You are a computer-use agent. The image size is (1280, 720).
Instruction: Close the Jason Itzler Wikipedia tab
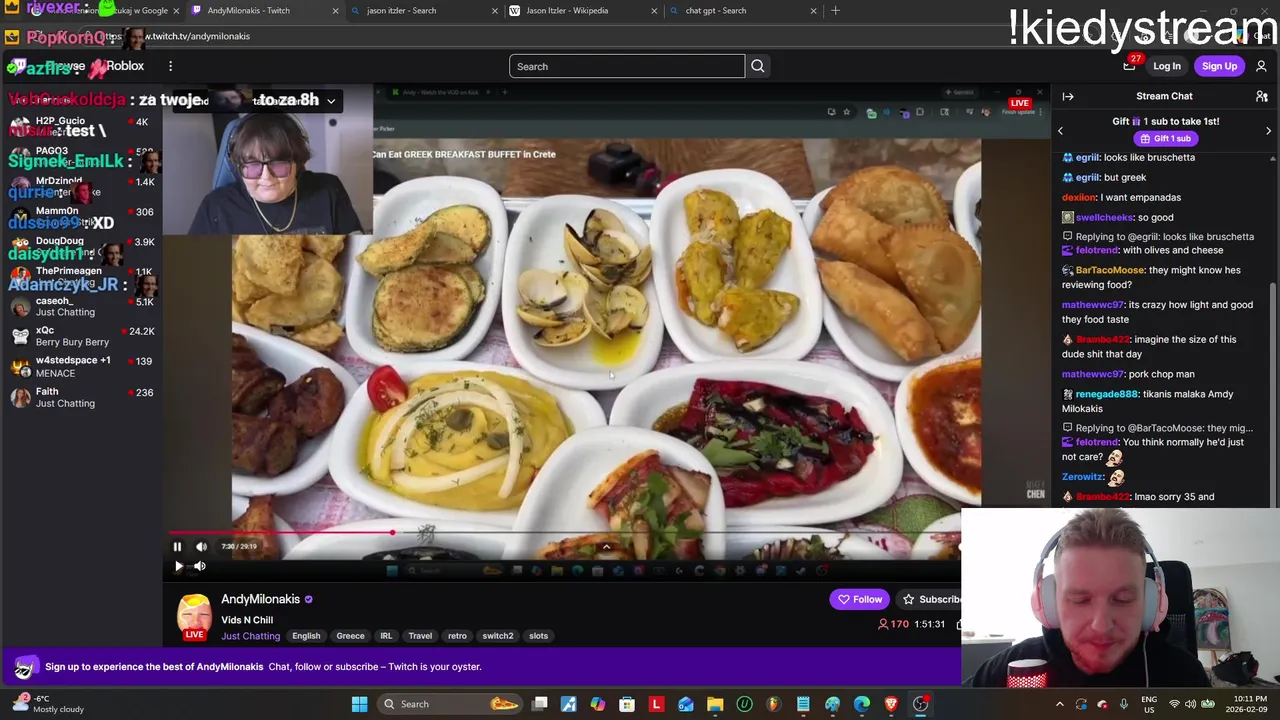point(654,11)
